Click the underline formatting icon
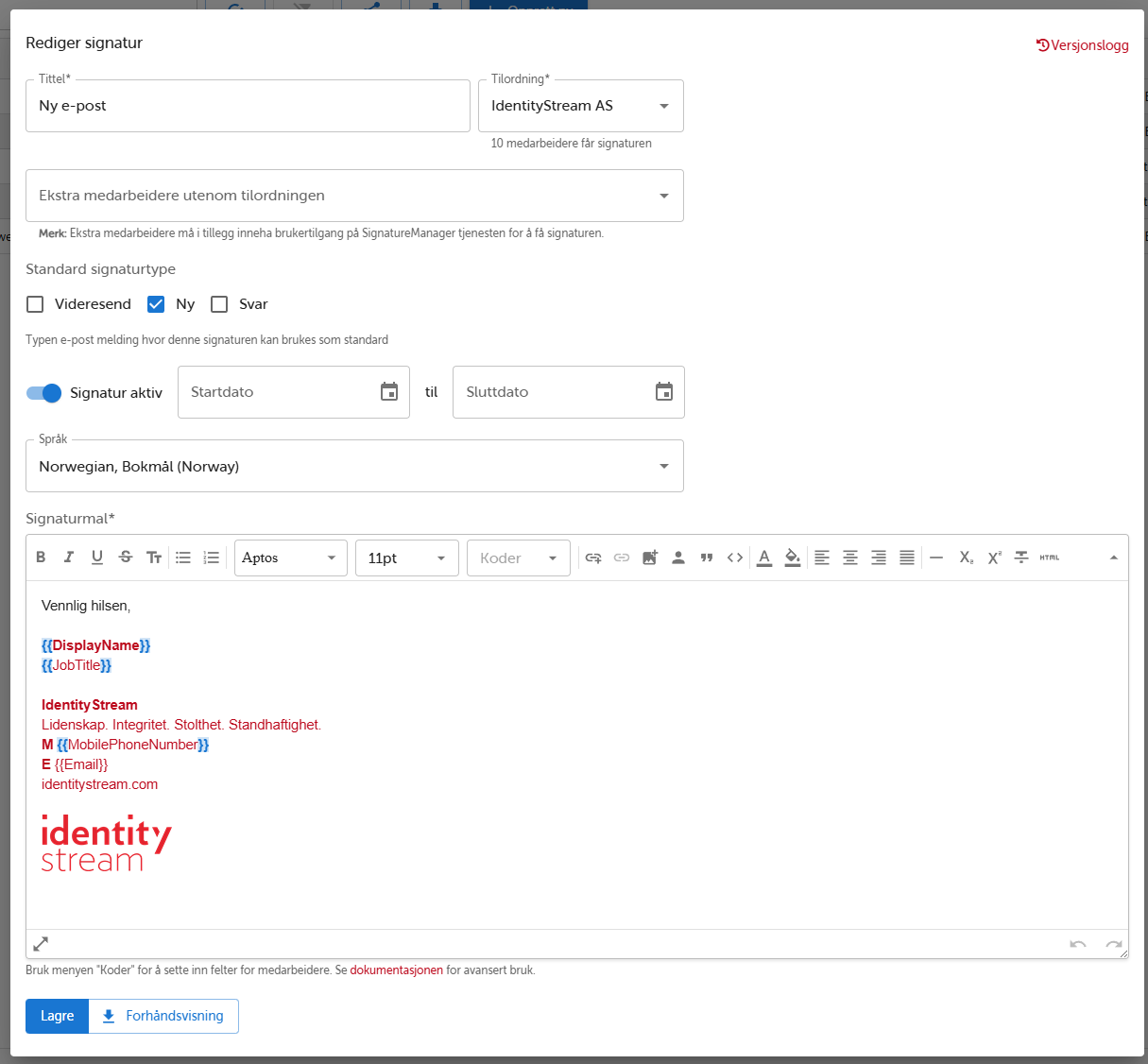1148x1064 pixels. [x=97, y=558]
